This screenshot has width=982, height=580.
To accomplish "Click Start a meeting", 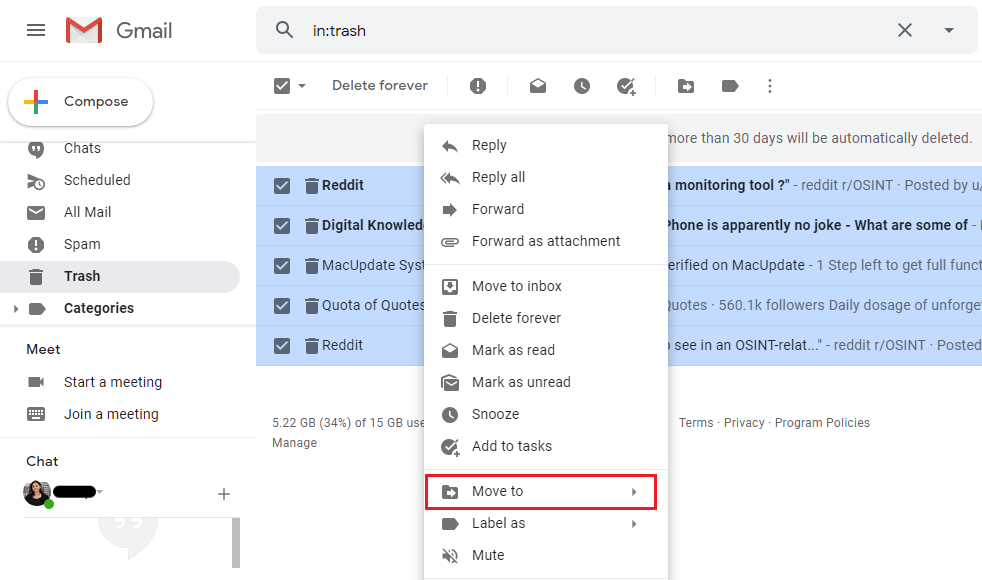I will point(113,382).
